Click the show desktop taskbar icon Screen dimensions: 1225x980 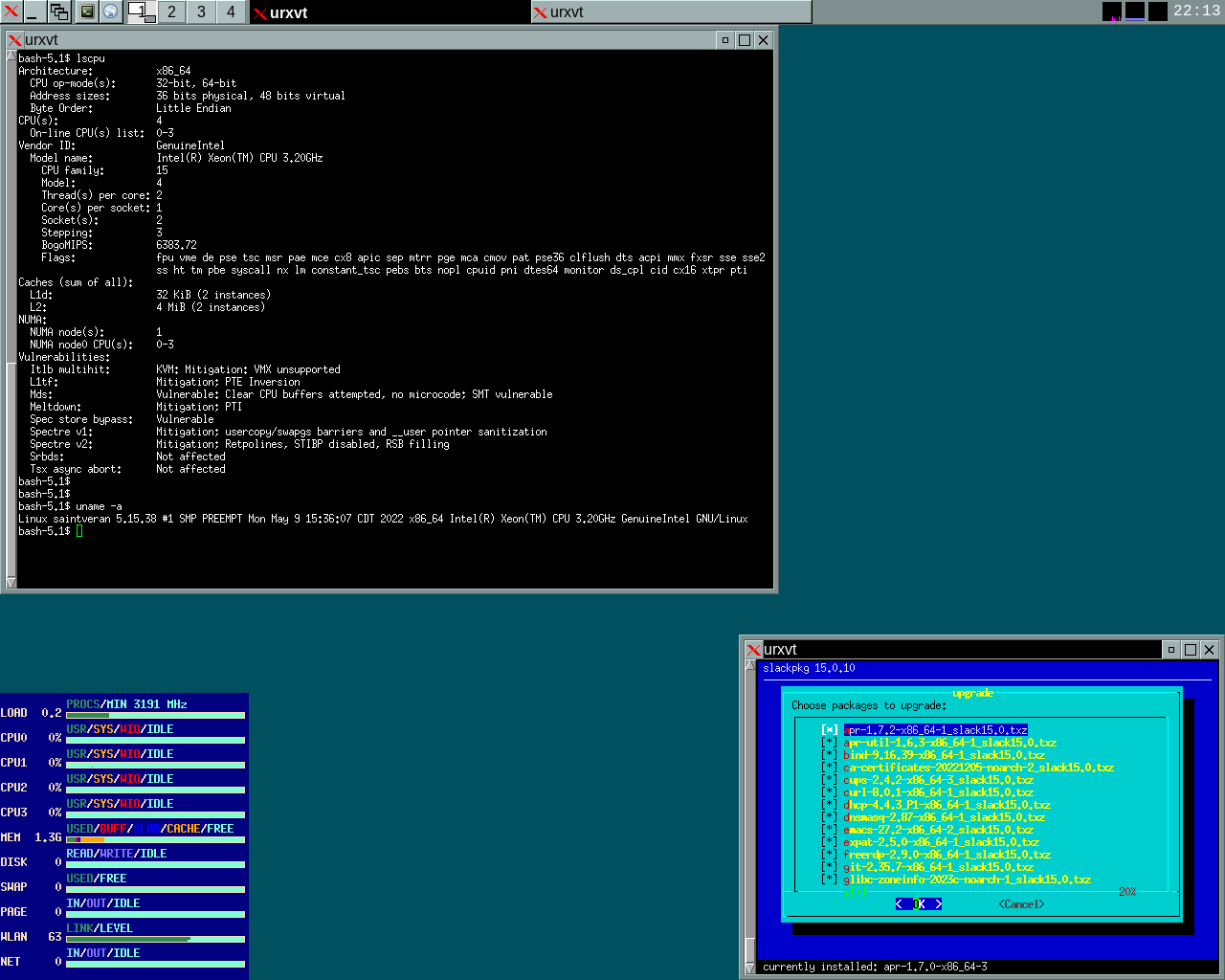(34, 11)
